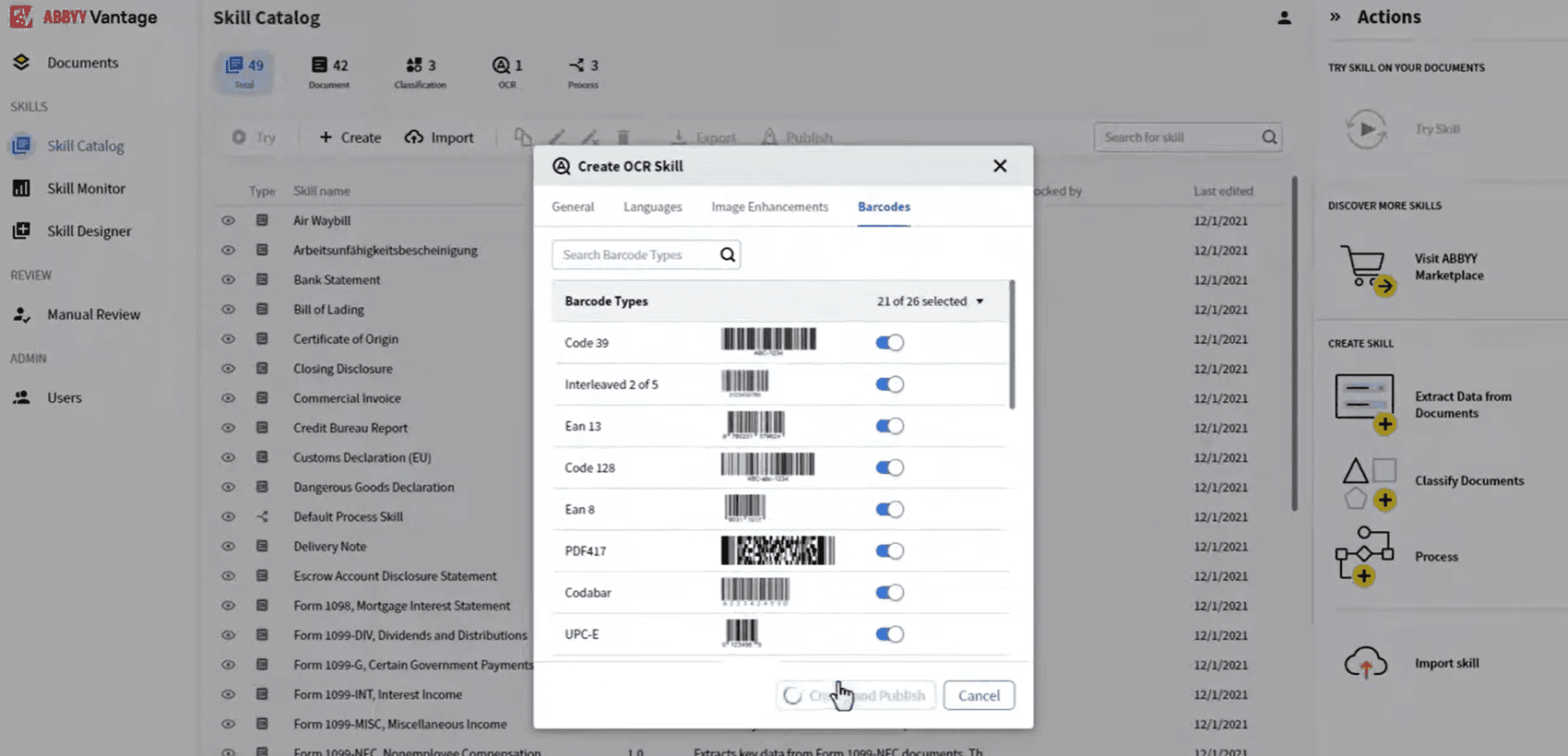Click Try Skill link in Actions
The image size is (1568, 756).
[1437, 129]
